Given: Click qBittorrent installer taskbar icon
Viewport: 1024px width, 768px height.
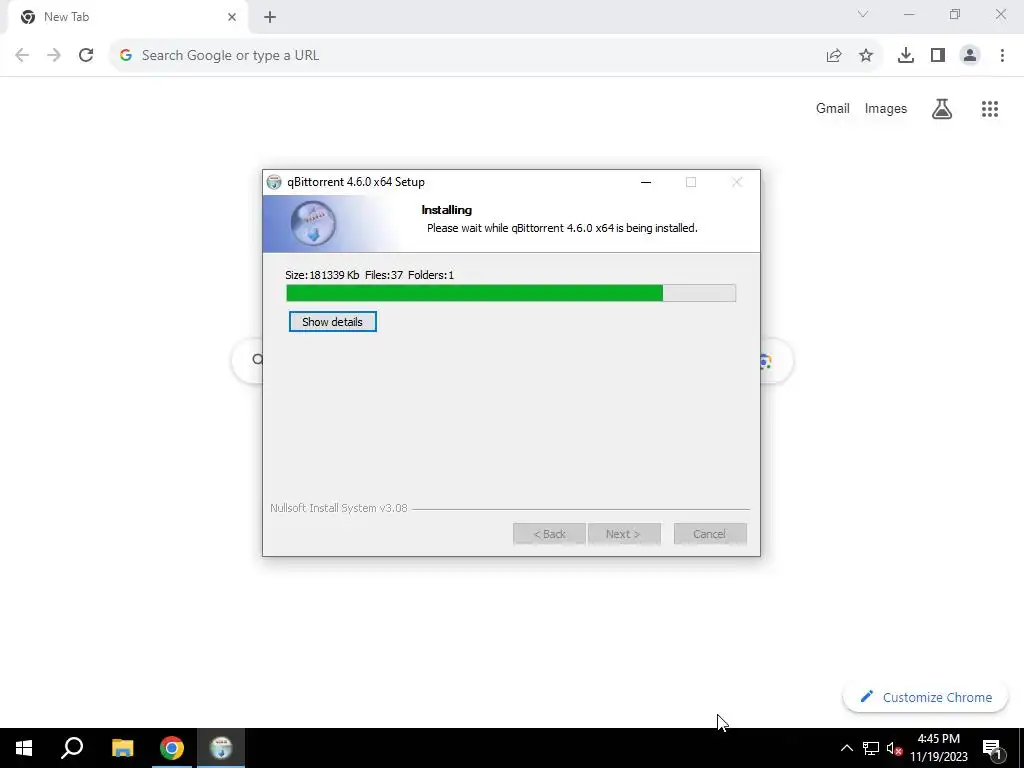Looking at the screenshot, I should pyautogui.click(x=221, y=748).
